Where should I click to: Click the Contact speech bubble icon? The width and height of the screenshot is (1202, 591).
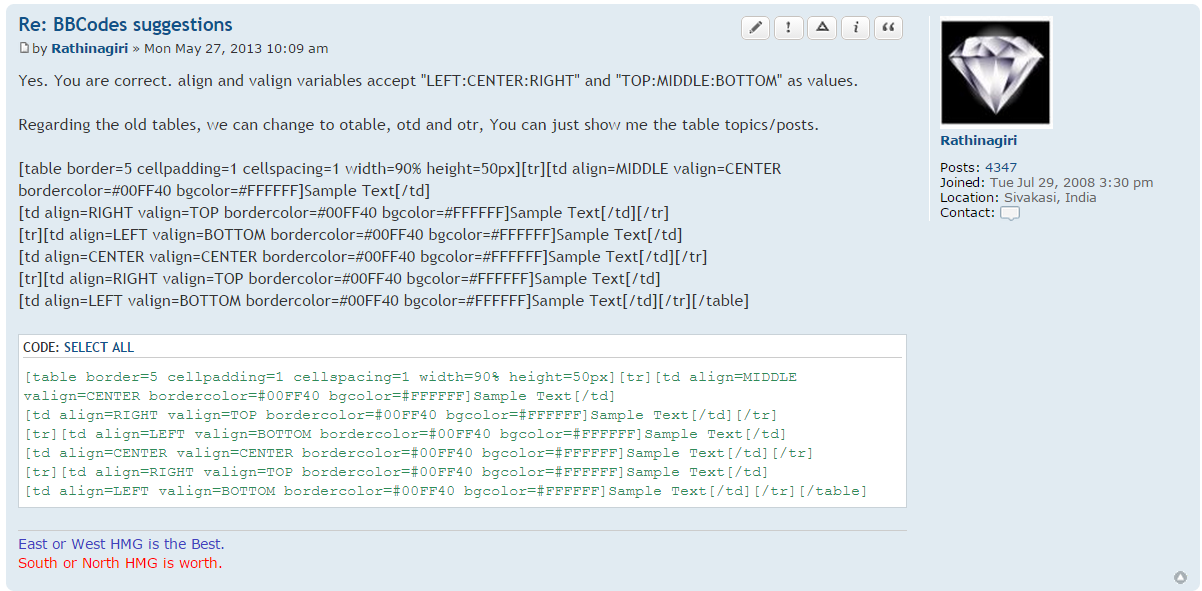click(x=1010, y=213)
